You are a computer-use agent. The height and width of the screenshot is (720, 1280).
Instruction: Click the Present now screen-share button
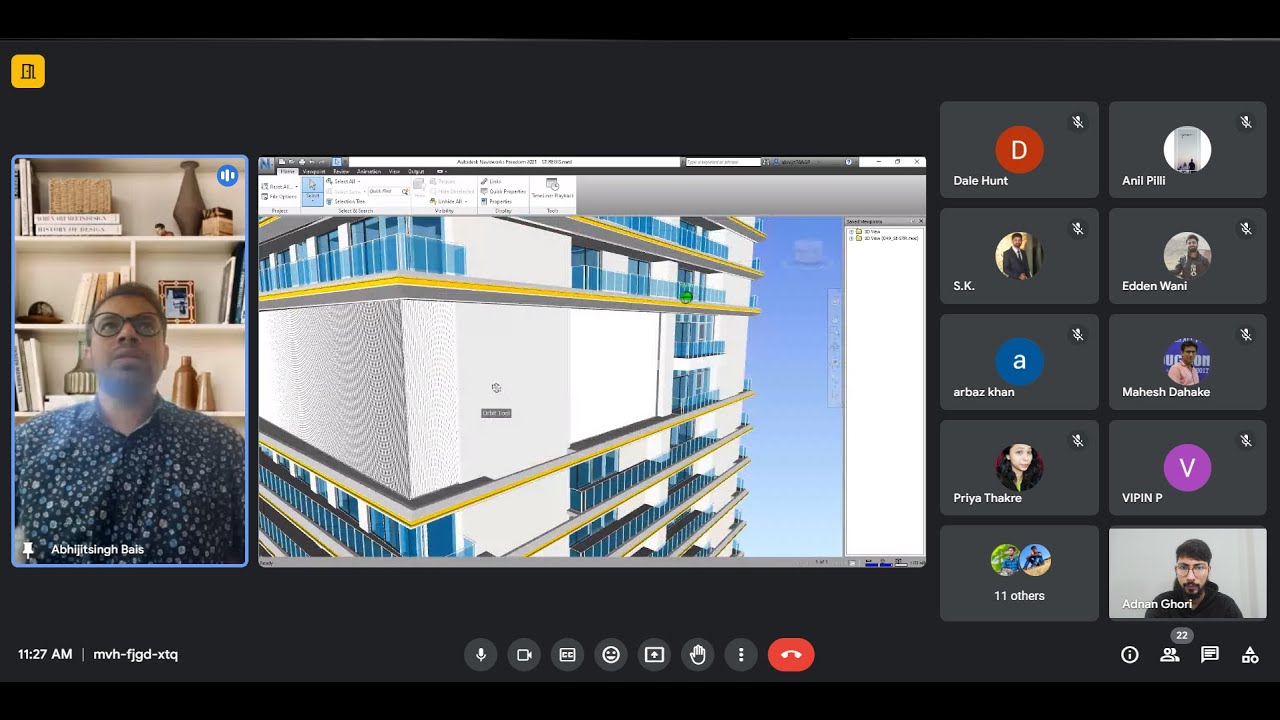coord(654,654)
